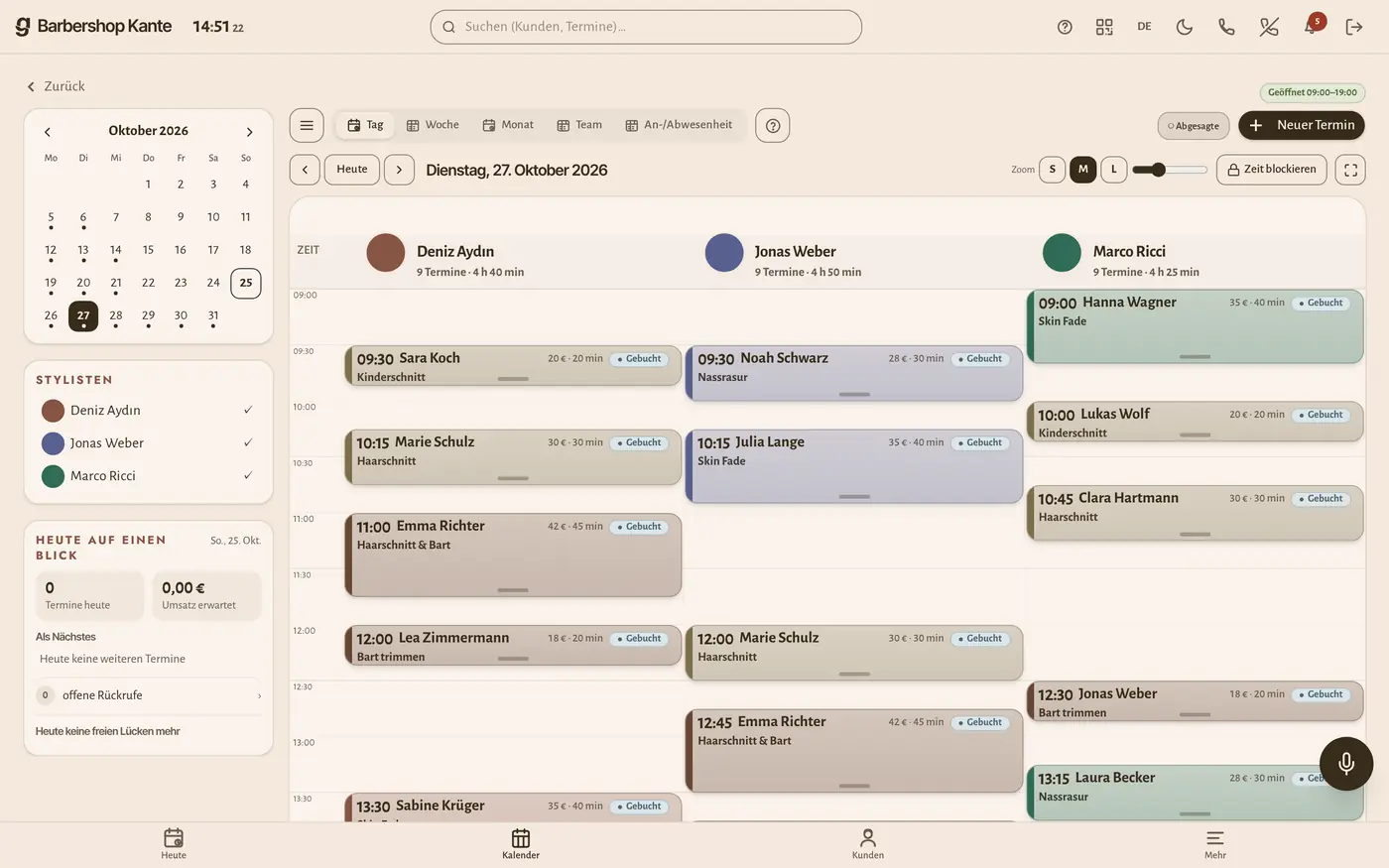Enter fullscreen calendar view
The width and height of the screenshot is (1389, 868).
tap(1350, 170)
